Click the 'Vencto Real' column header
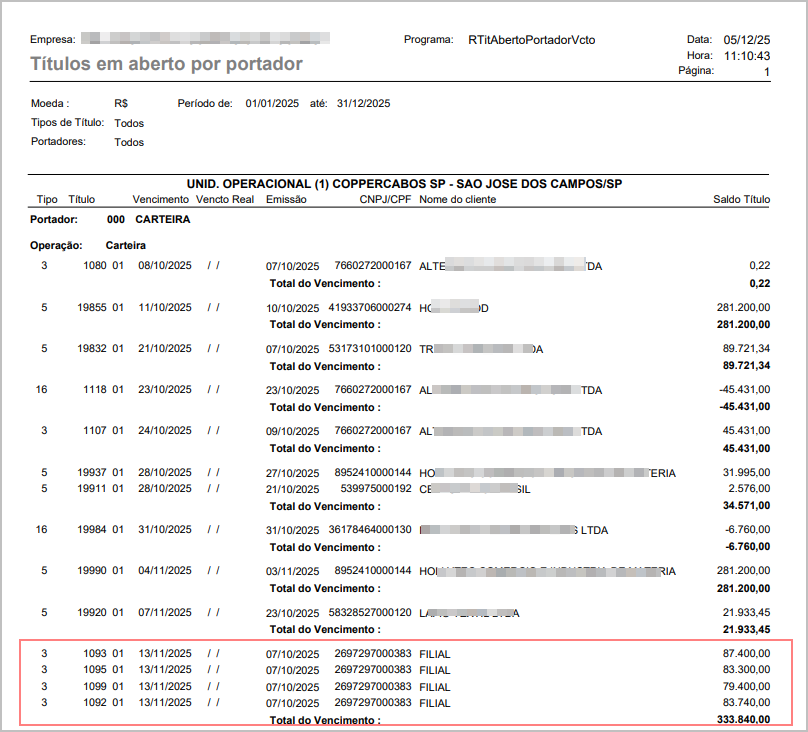 226,199
